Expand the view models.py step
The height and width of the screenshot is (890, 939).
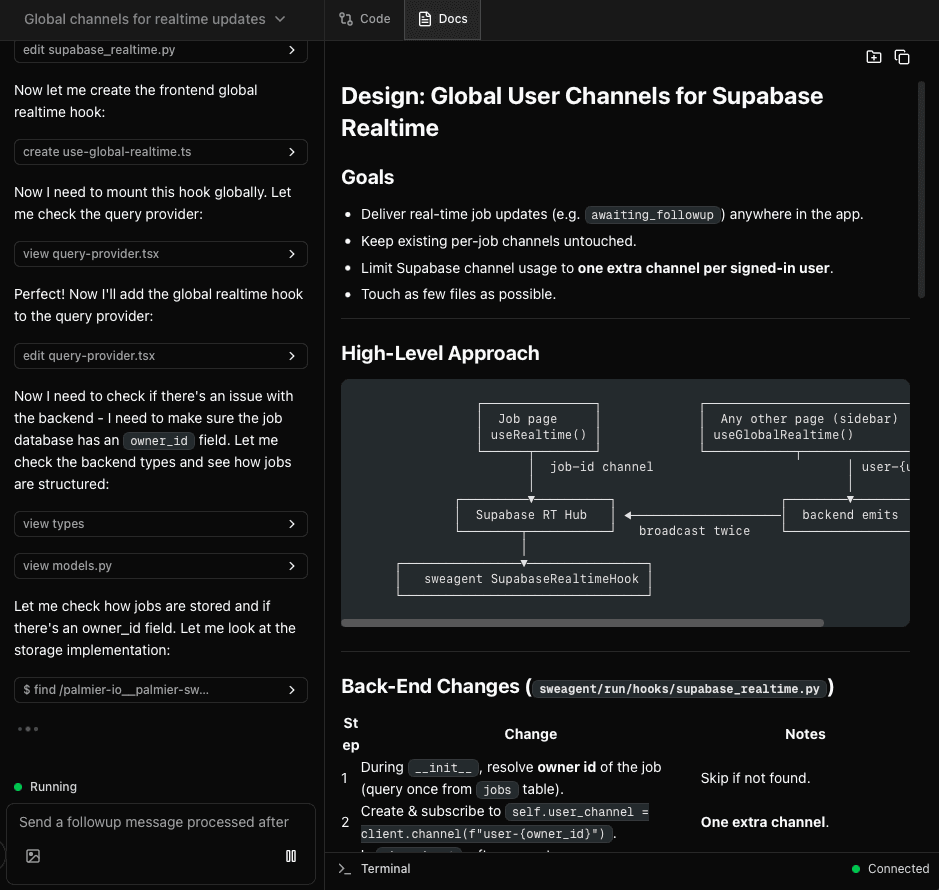point(160,566)
